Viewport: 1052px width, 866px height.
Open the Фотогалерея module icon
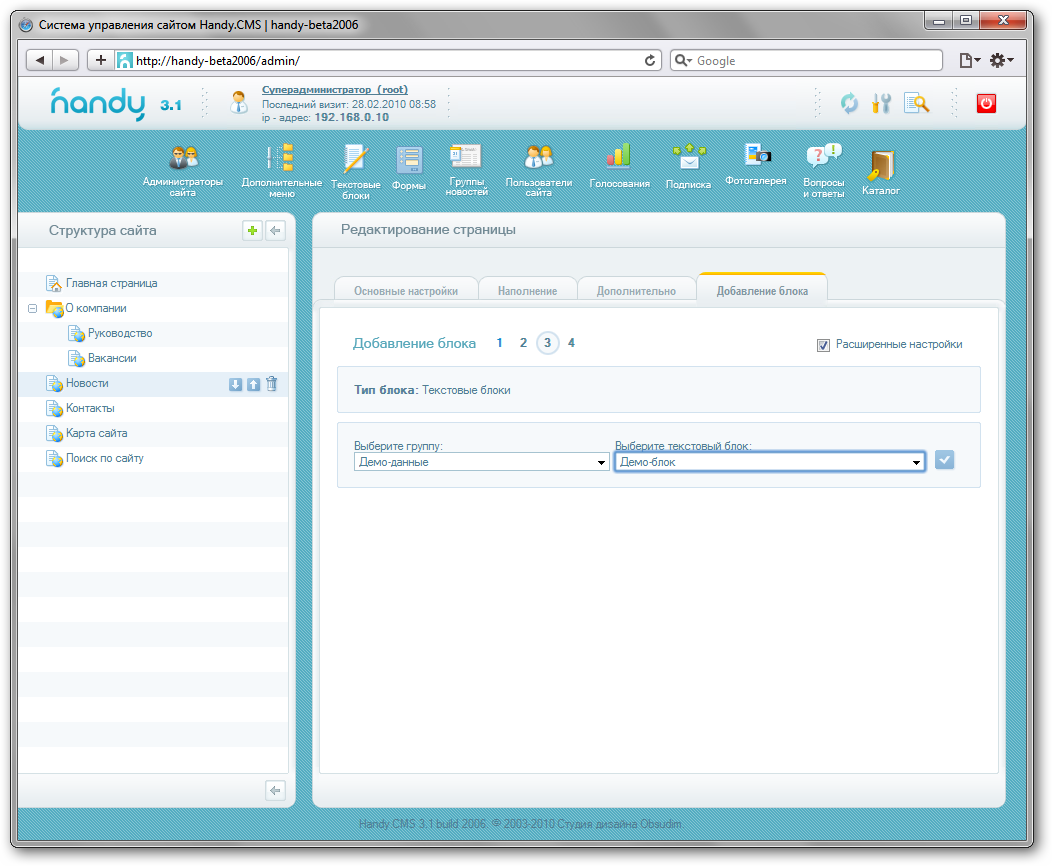coord(756,155)
